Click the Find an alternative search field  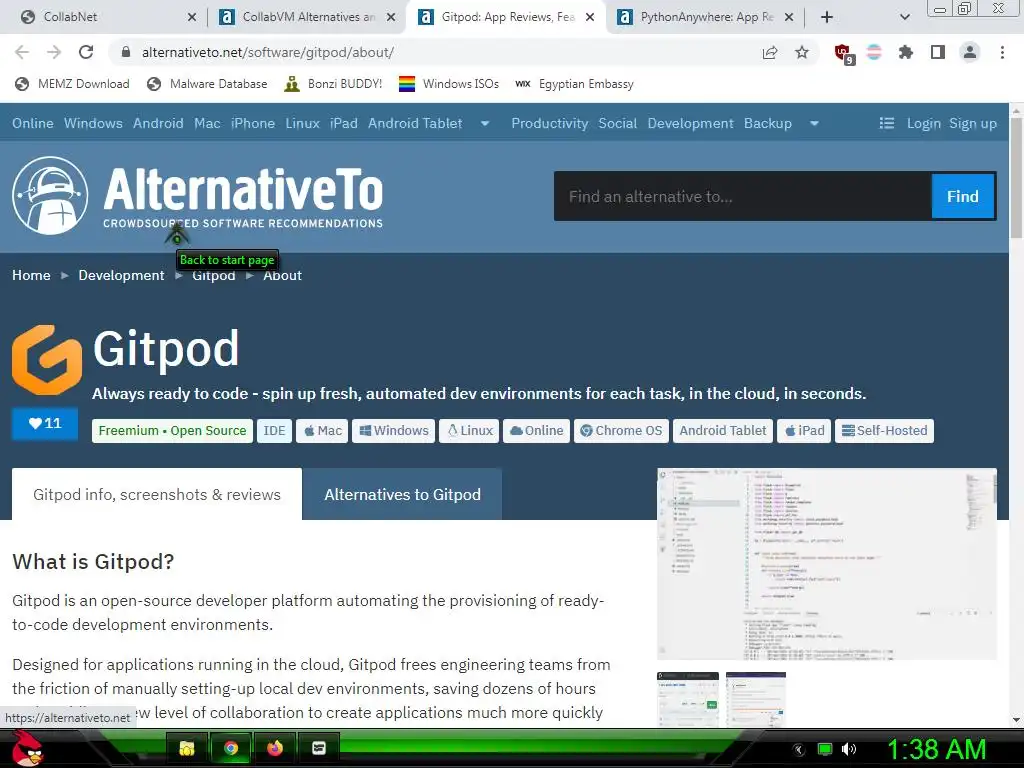coord(743,196)
